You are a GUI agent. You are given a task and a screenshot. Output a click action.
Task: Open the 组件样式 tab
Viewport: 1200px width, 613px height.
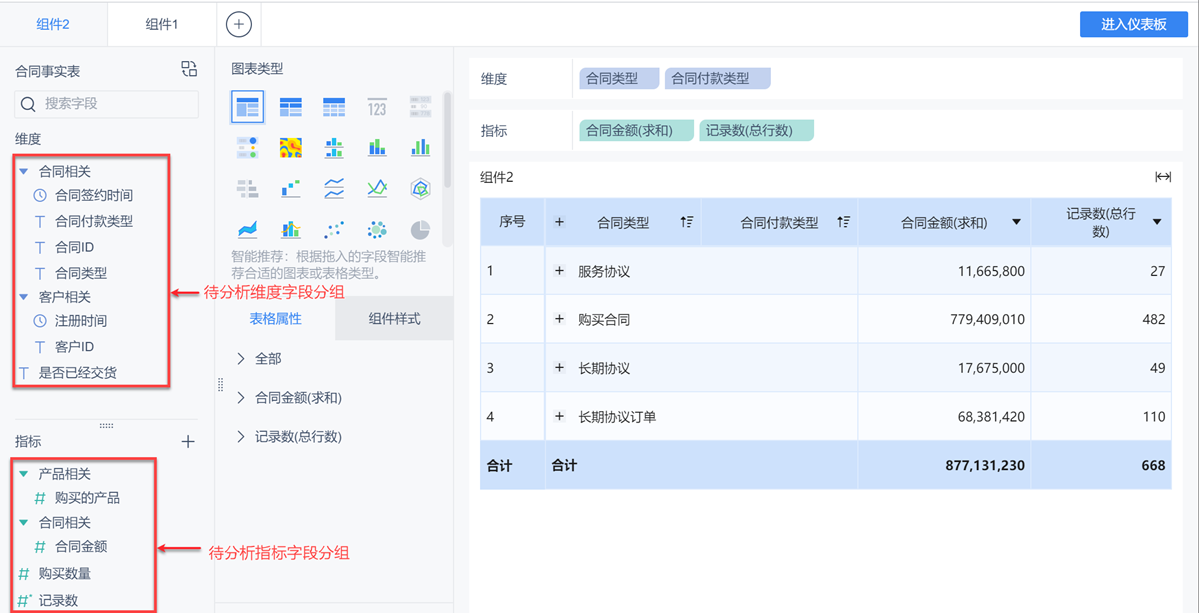[x=394, y=319]
